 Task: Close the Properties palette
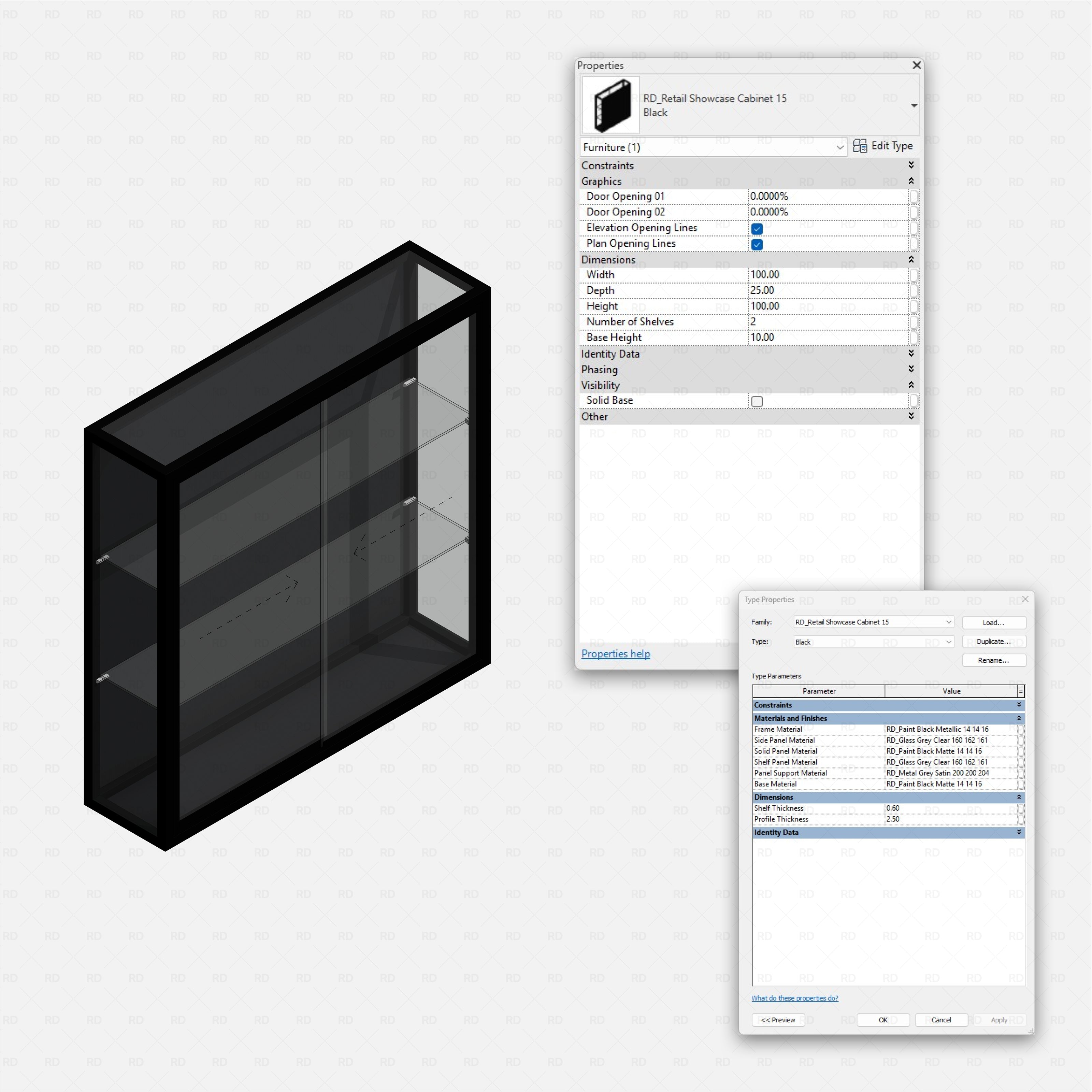pyautogui.click(x=917, y=66)
